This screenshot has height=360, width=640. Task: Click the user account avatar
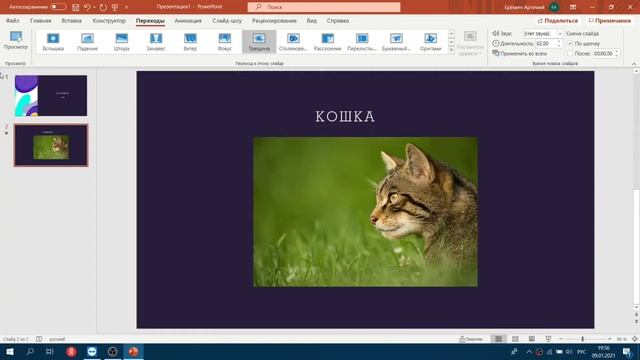[554, 7]
